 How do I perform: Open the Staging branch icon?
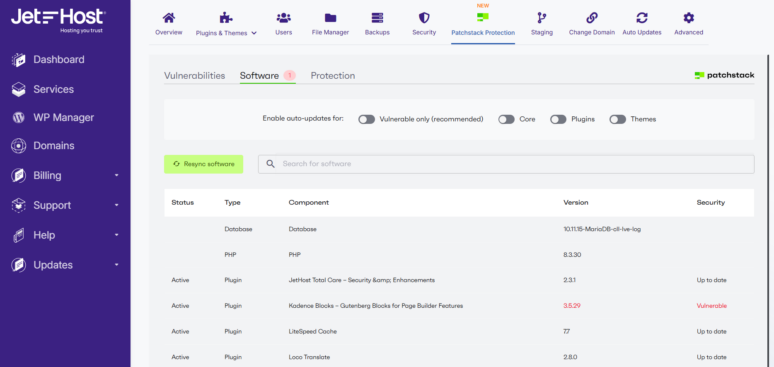(x=542, y=18)
